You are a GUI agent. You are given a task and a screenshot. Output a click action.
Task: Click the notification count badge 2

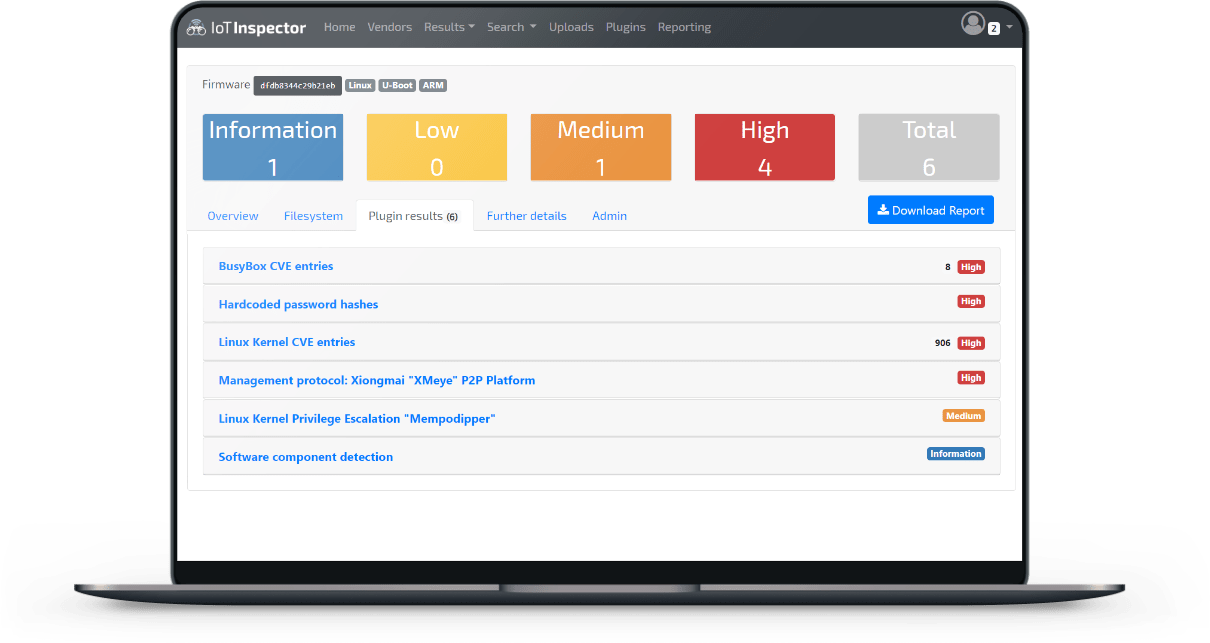pos(993,29)
